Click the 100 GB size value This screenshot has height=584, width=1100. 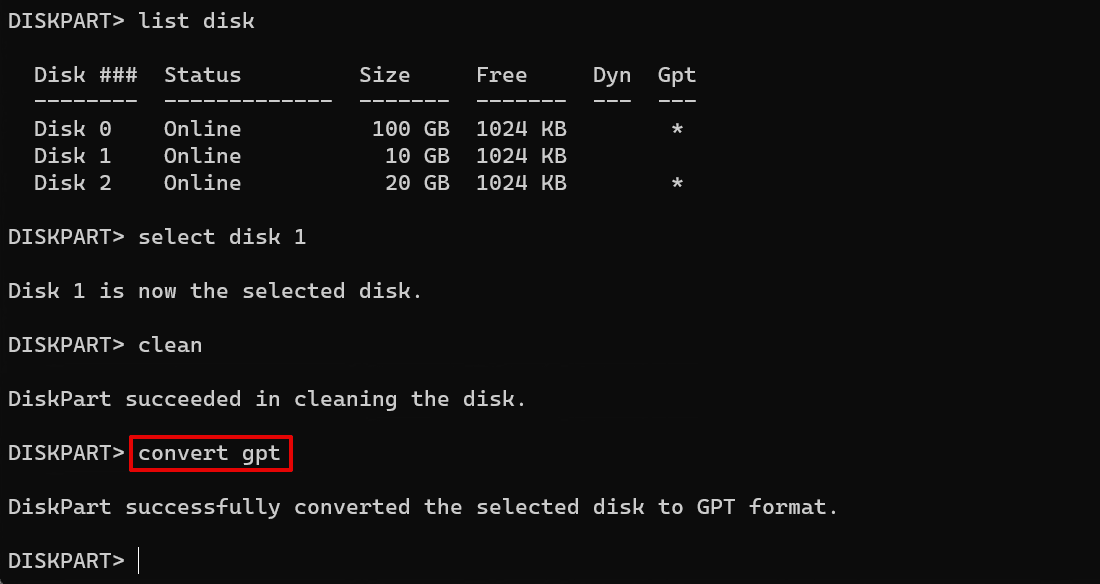[x=410, y=129]
